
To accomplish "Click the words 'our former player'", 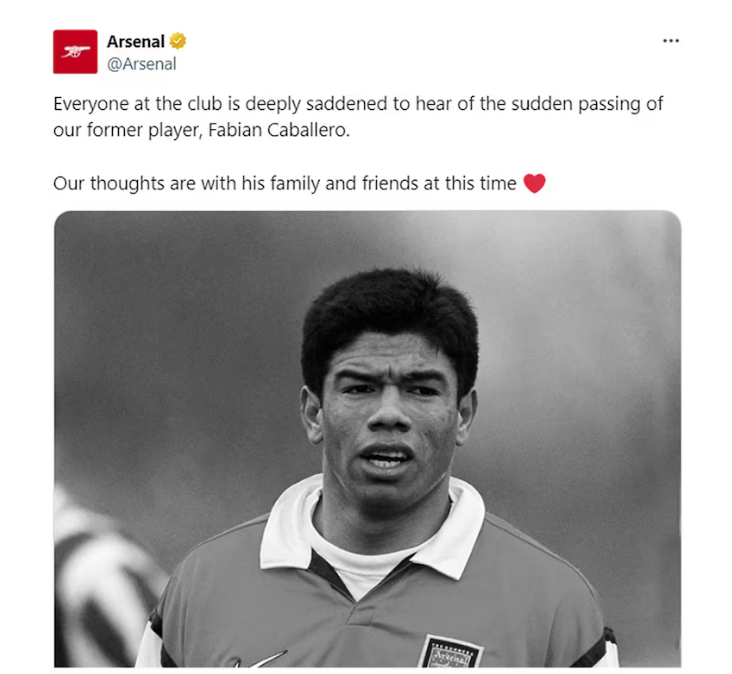I will (x=127, y=130).
